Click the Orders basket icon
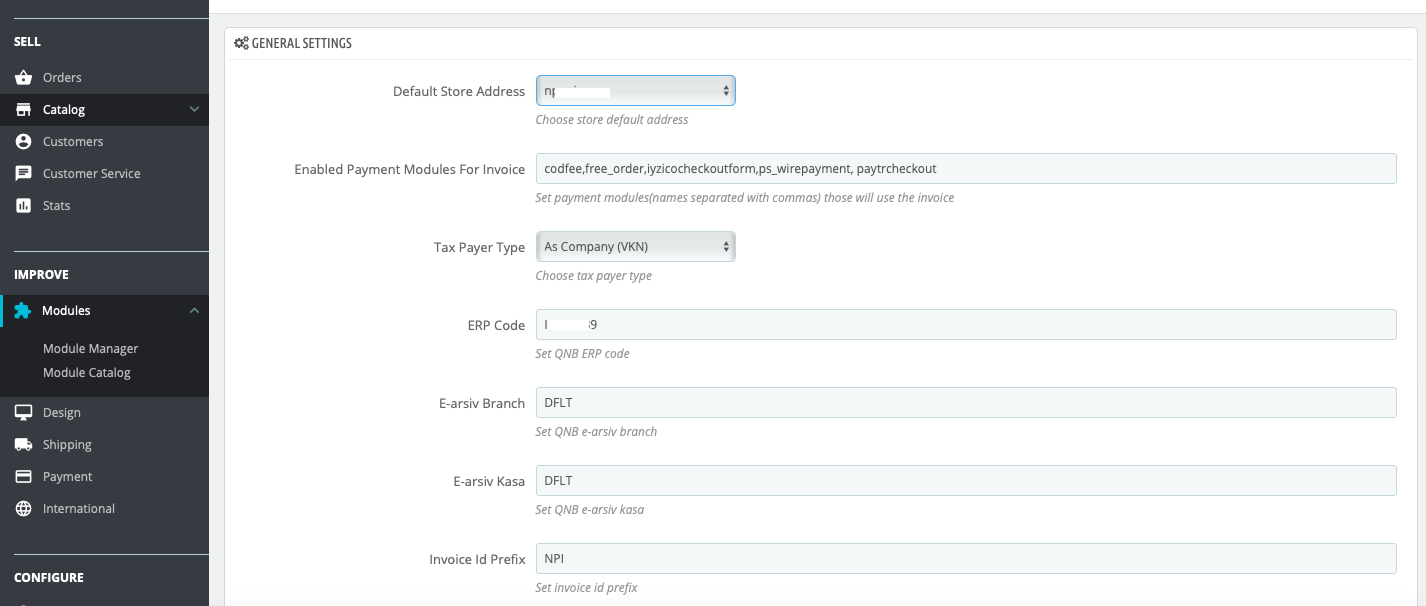 (23, 78)
